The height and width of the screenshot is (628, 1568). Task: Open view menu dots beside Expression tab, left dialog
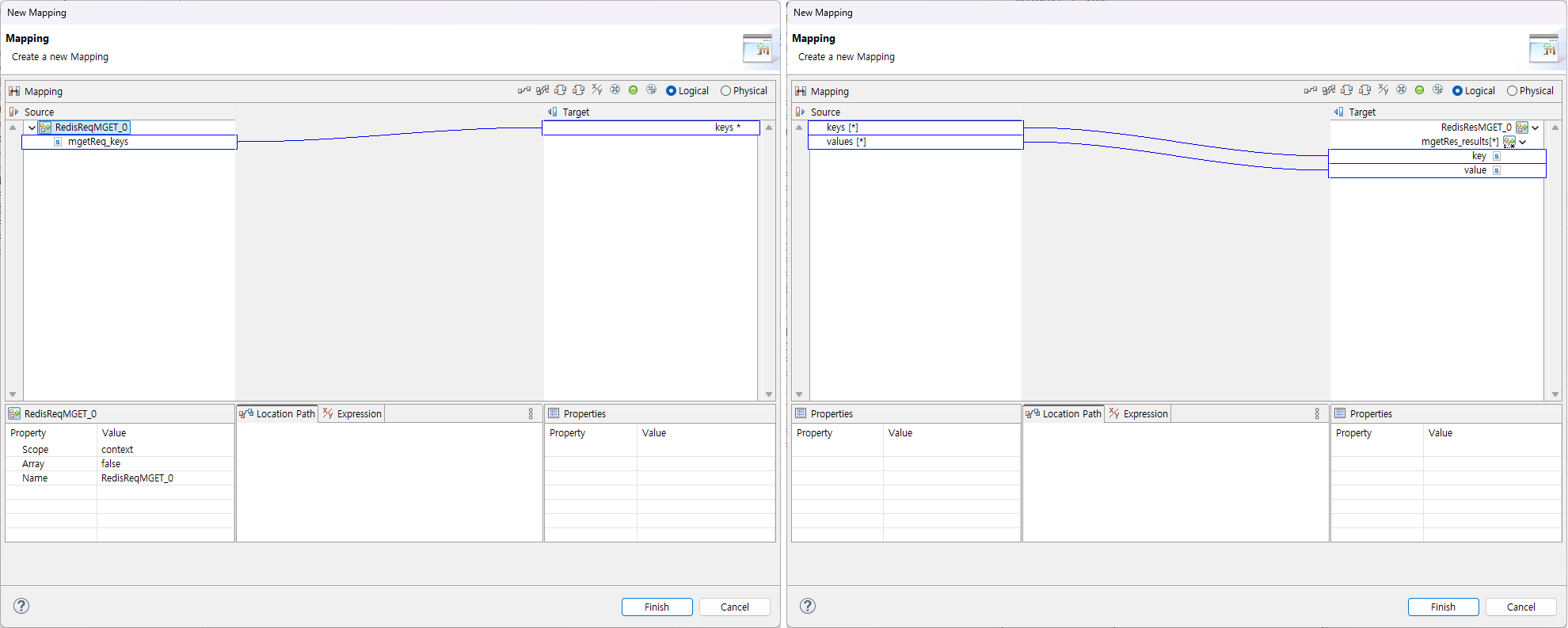(531, 413)
